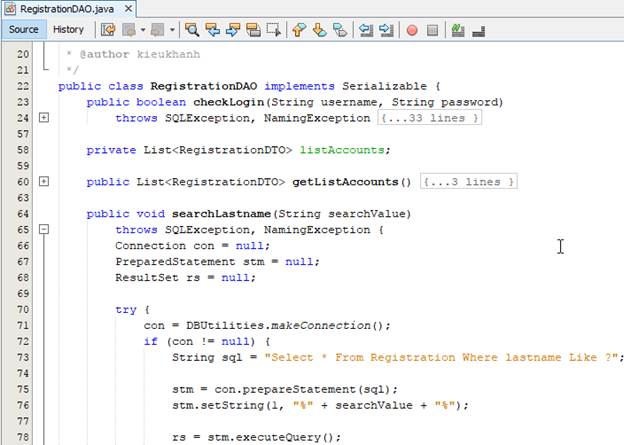Open the Forward history dropdown arrow
This screenshot has height=445, width=624.
pos(172,30)
